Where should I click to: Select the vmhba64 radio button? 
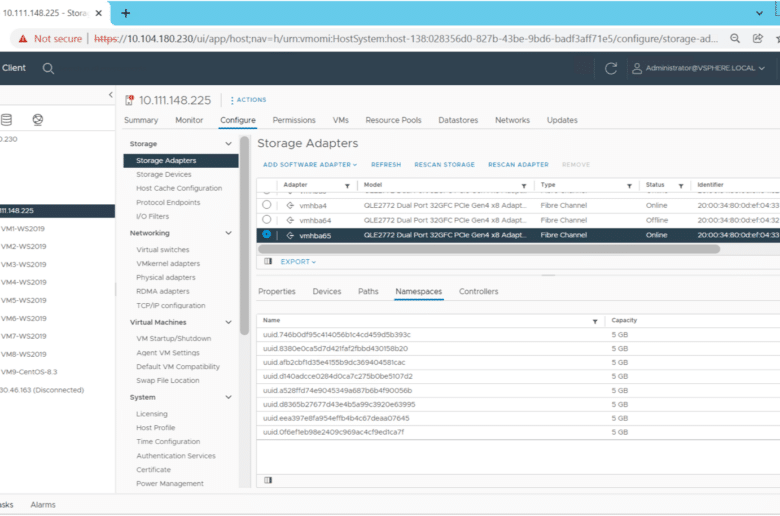(267, 219)
